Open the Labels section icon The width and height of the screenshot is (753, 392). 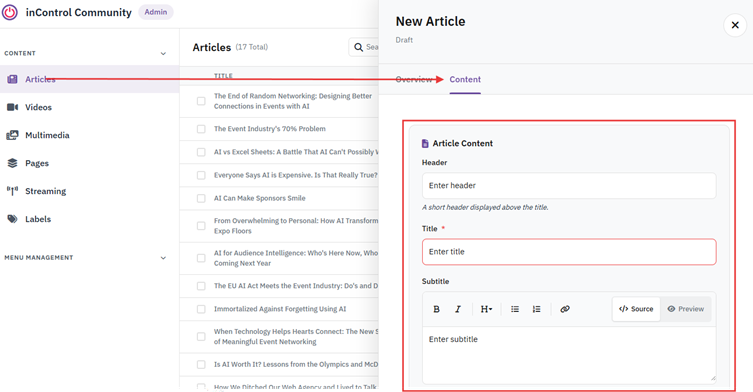(x=12, y=219)
